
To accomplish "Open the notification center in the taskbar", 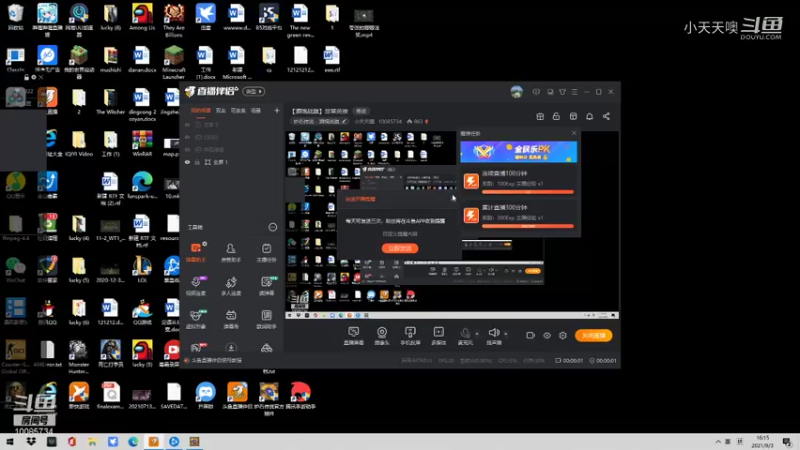I will (788, 442).
